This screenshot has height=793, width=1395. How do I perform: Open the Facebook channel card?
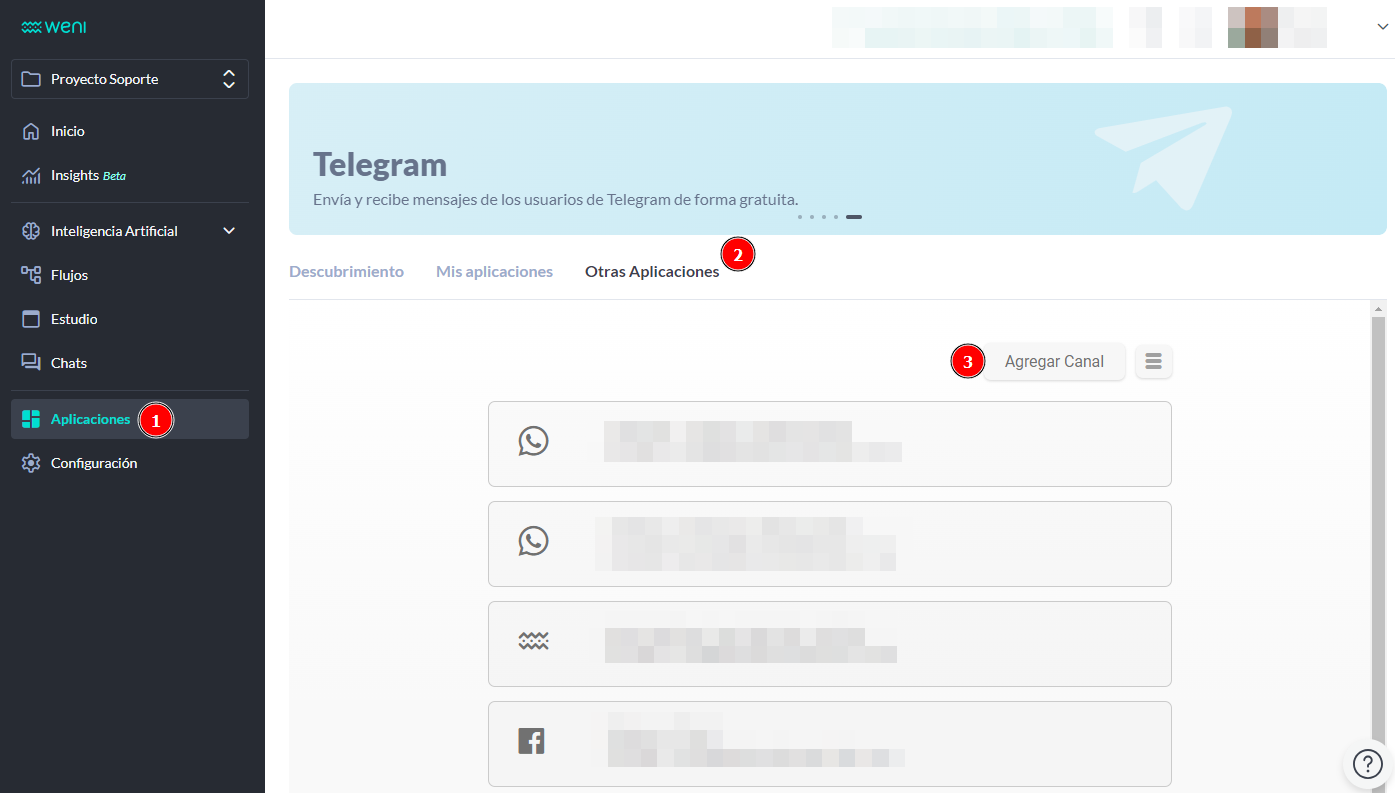click(830, 744)
